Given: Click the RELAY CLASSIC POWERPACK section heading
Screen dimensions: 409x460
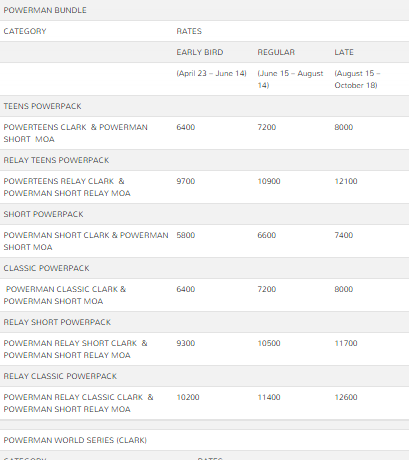Looking at the screenshot, I should pyautogui.click(x=60, y=376).
